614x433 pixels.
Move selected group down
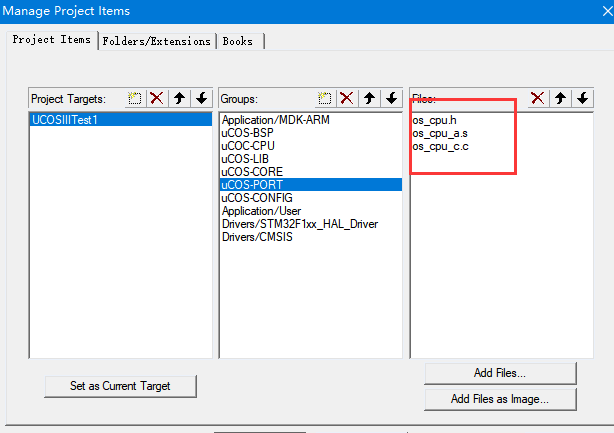click(392, 98)
